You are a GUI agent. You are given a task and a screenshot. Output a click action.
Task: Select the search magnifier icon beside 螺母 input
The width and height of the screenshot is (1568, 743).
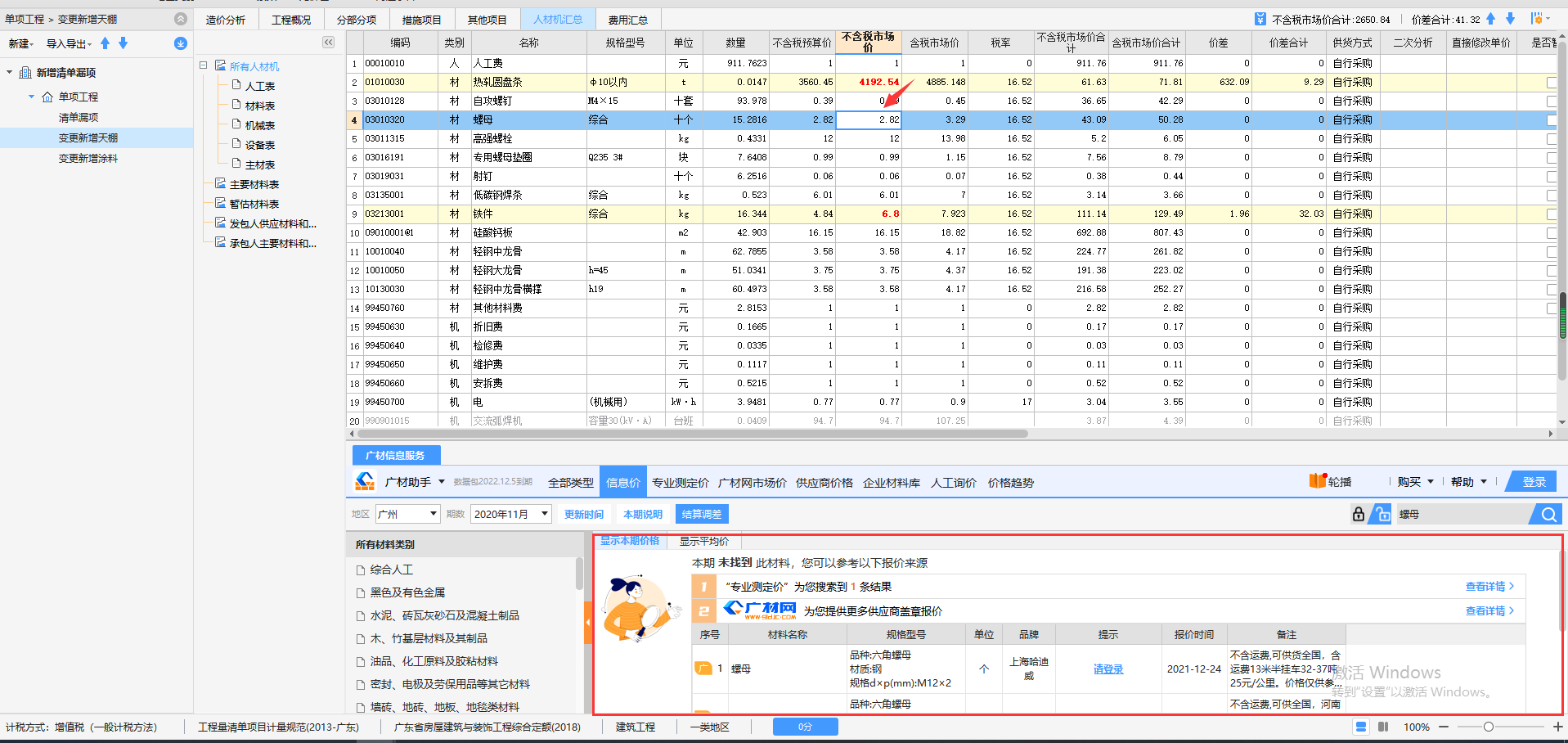pyautogui.click(x=1548, y=514)
